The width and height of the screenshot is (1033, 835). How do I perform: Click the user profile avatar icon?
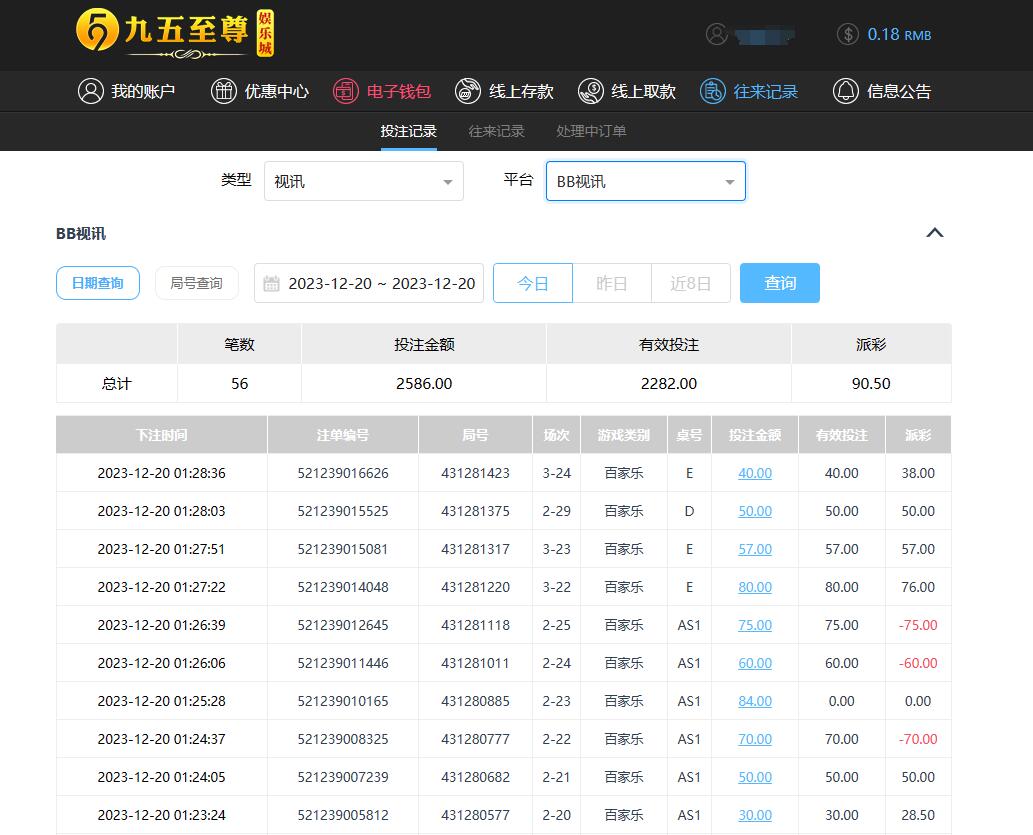717,34
